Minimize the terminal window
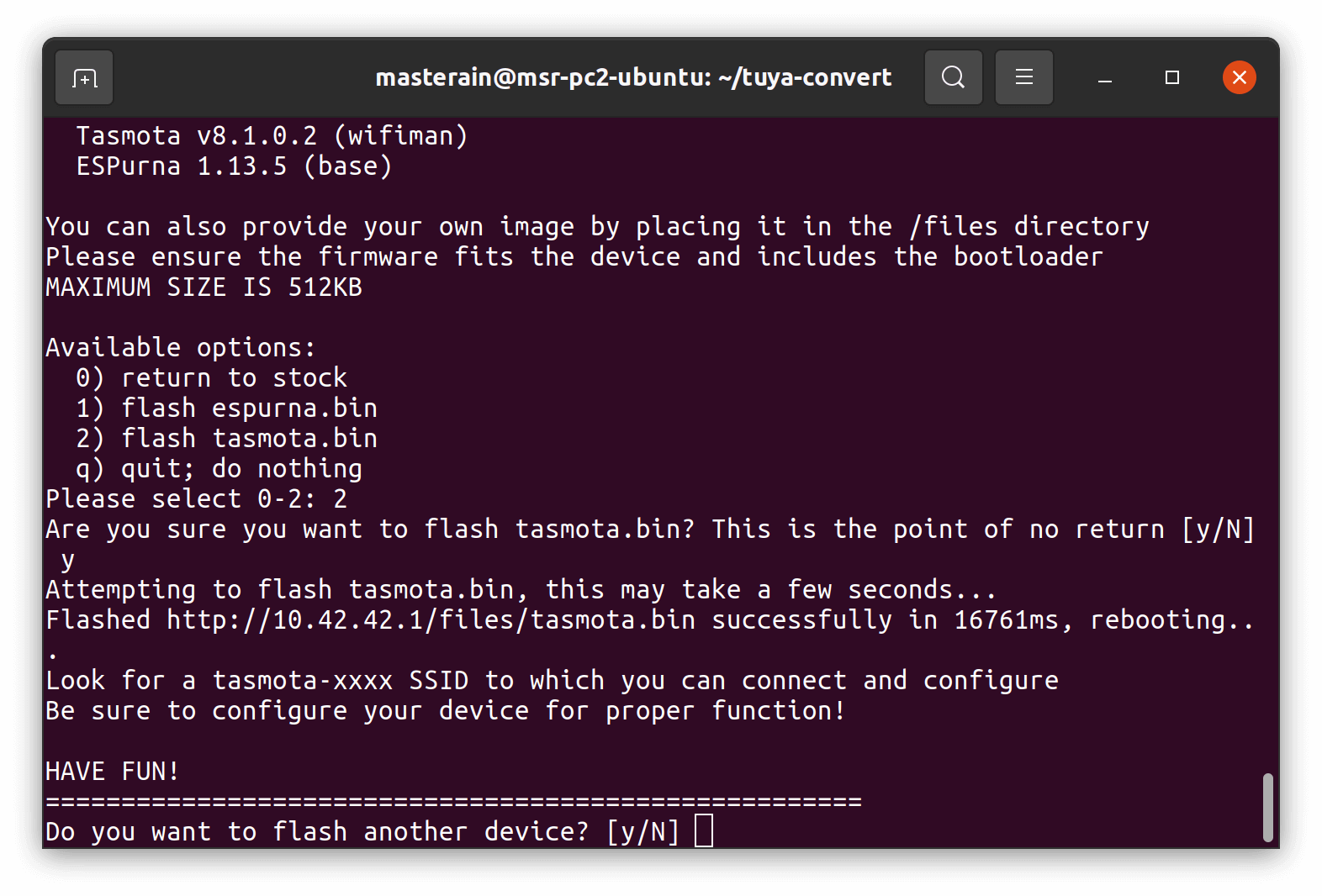The image size is (1322, 896). pos(1105,78)
